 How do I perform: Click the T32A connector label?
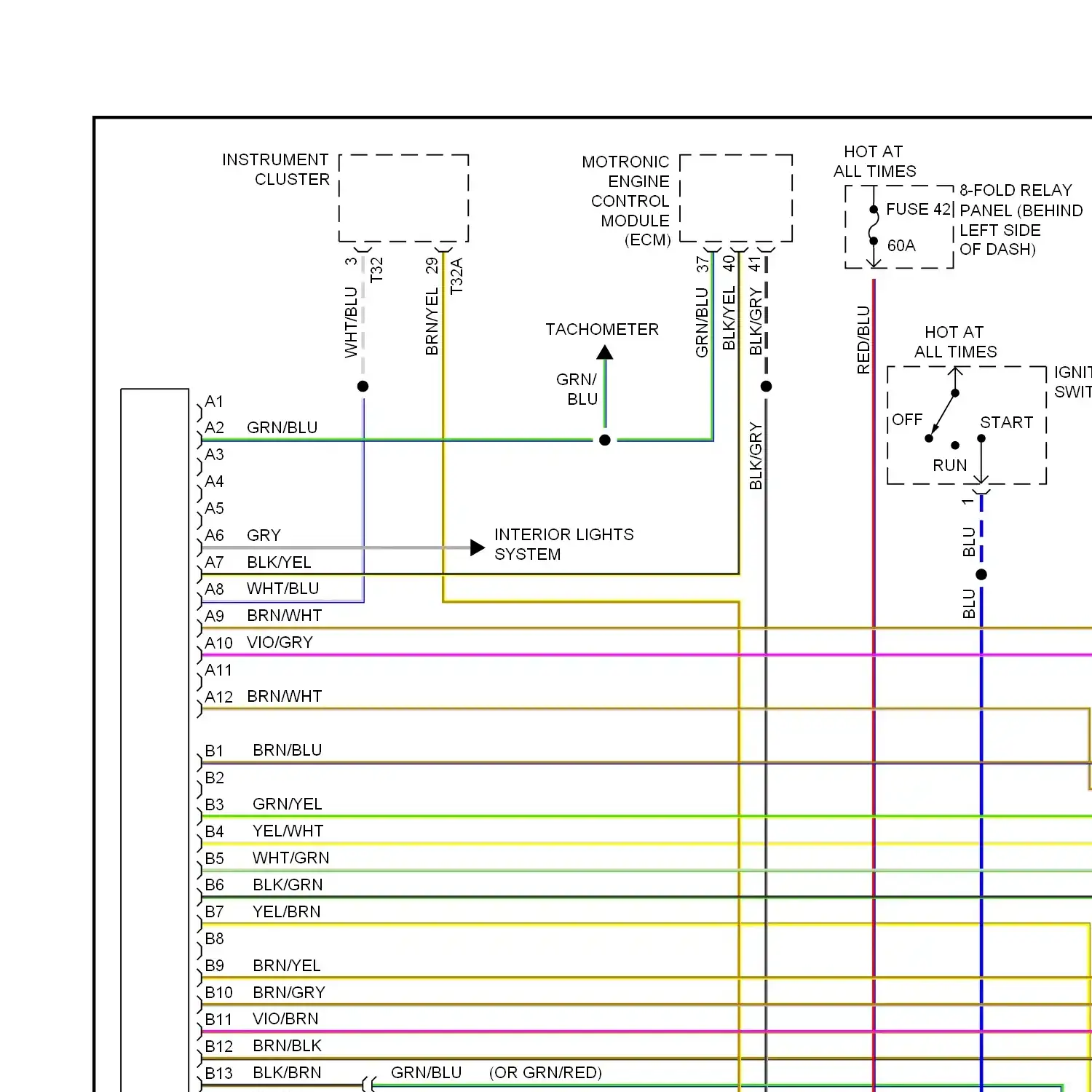coord(456,277)
